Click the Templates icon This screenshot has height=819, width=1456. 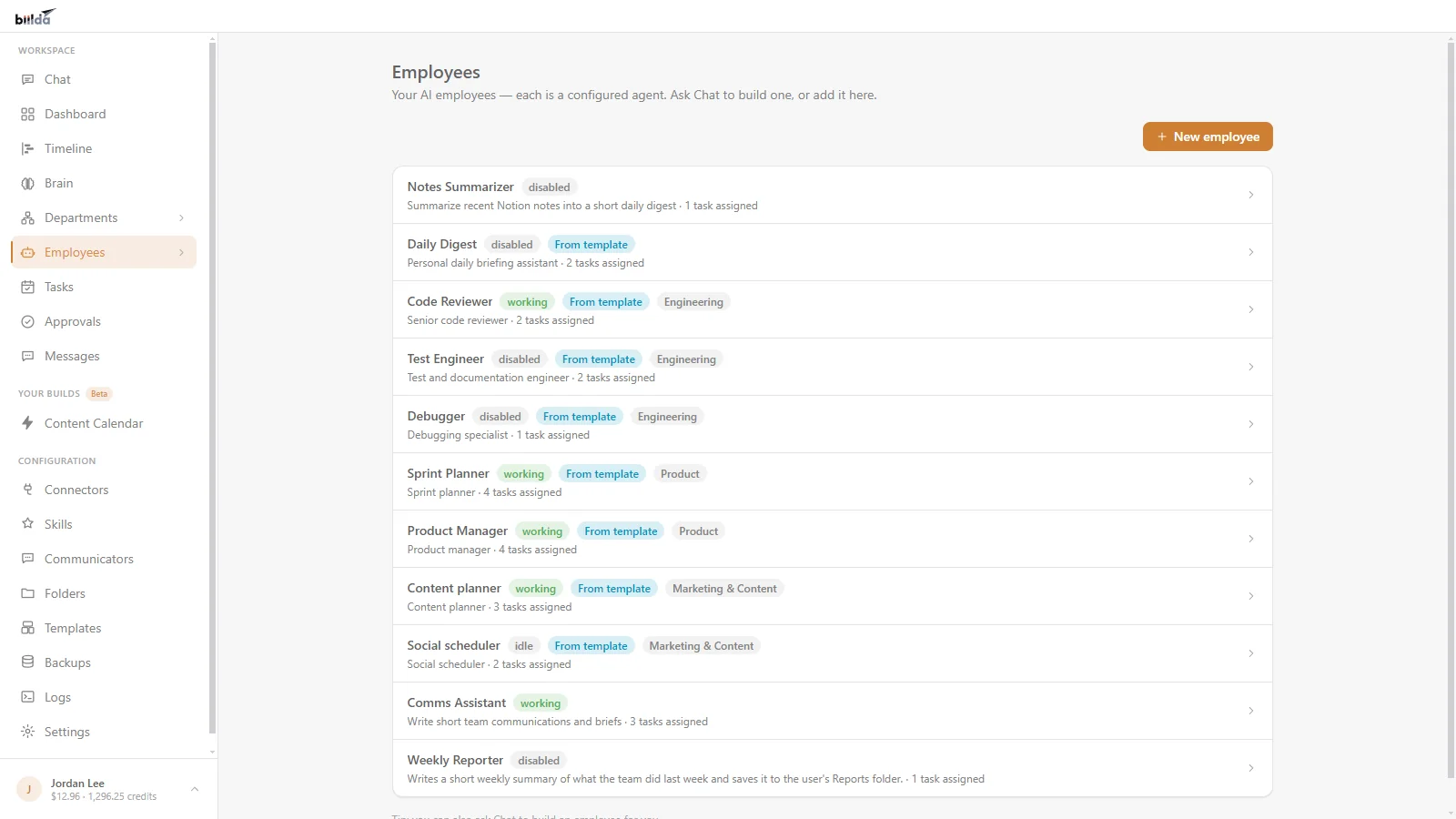(27, 628)
